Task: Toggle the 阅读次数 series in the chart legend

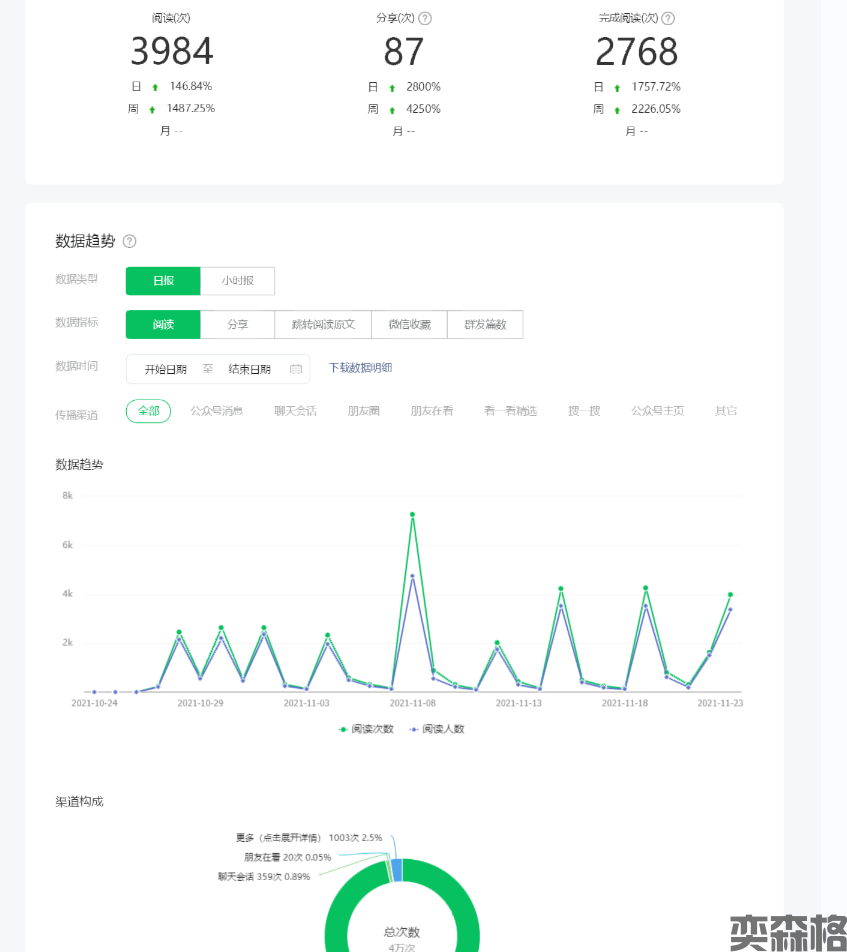Action: pos(366,729)
